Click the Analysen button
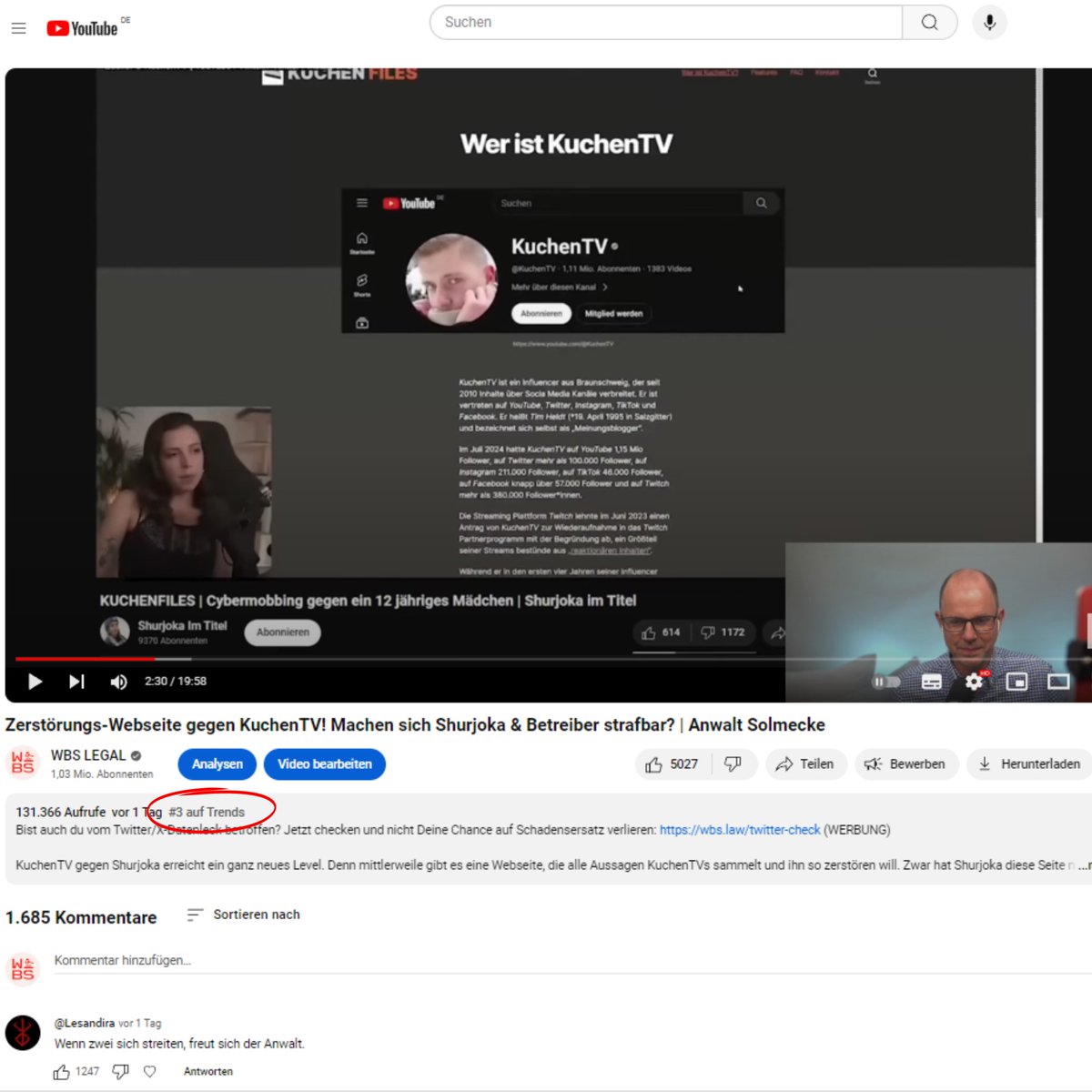1092x1092 pixels. click(217, 763)
